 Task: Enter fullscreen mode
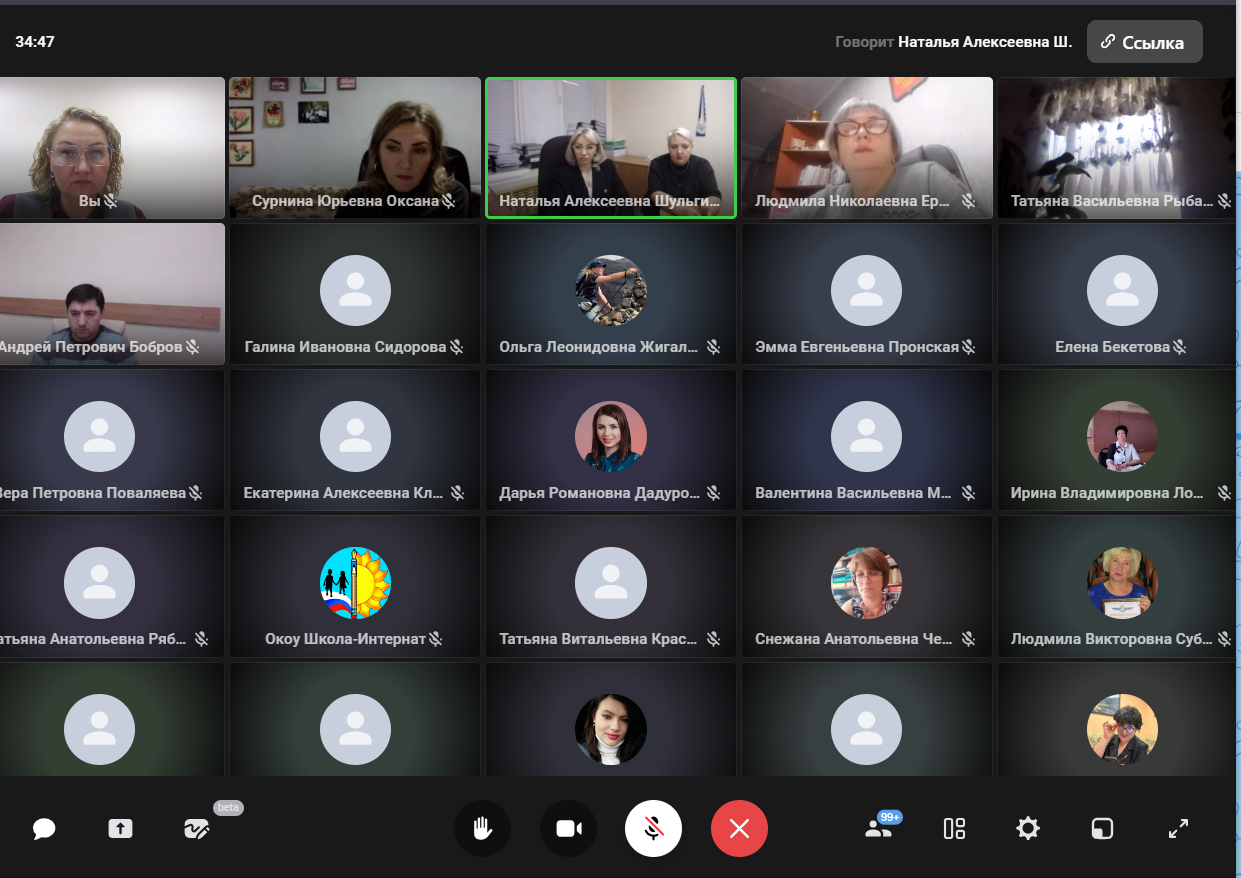tap(1178, 829)
